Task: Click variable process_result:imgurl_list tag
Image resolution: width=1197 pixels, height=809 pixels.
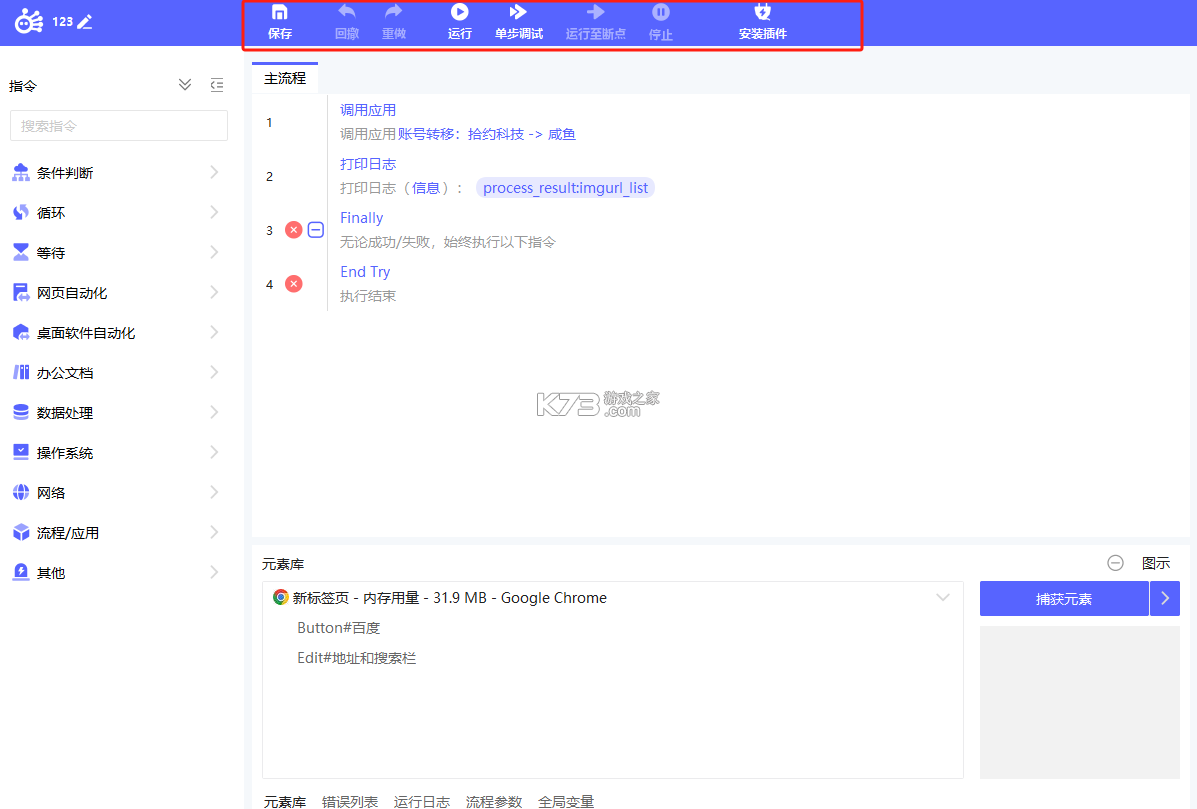Action: pos(565,188)
